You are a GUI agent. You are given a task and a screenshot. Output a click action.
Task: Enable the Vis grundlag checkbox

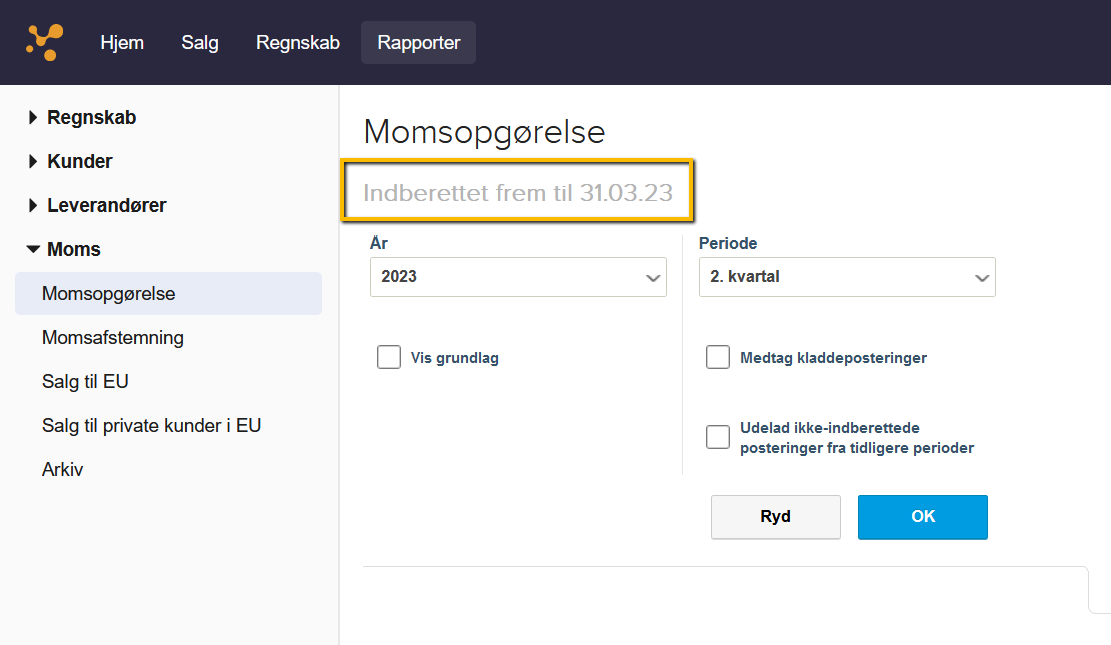(x=389, y=356)
